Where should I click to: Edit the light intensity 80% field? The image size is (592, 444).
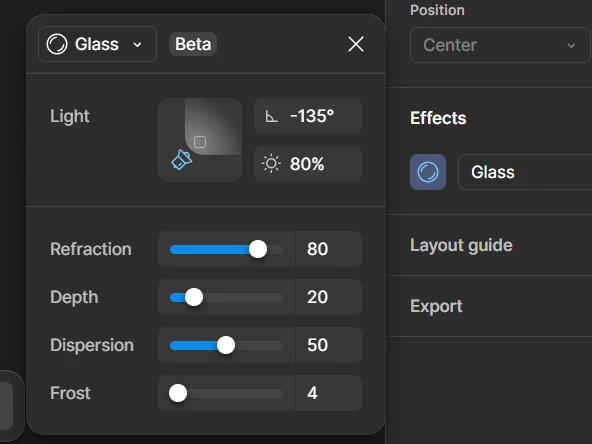click(308, 164)
